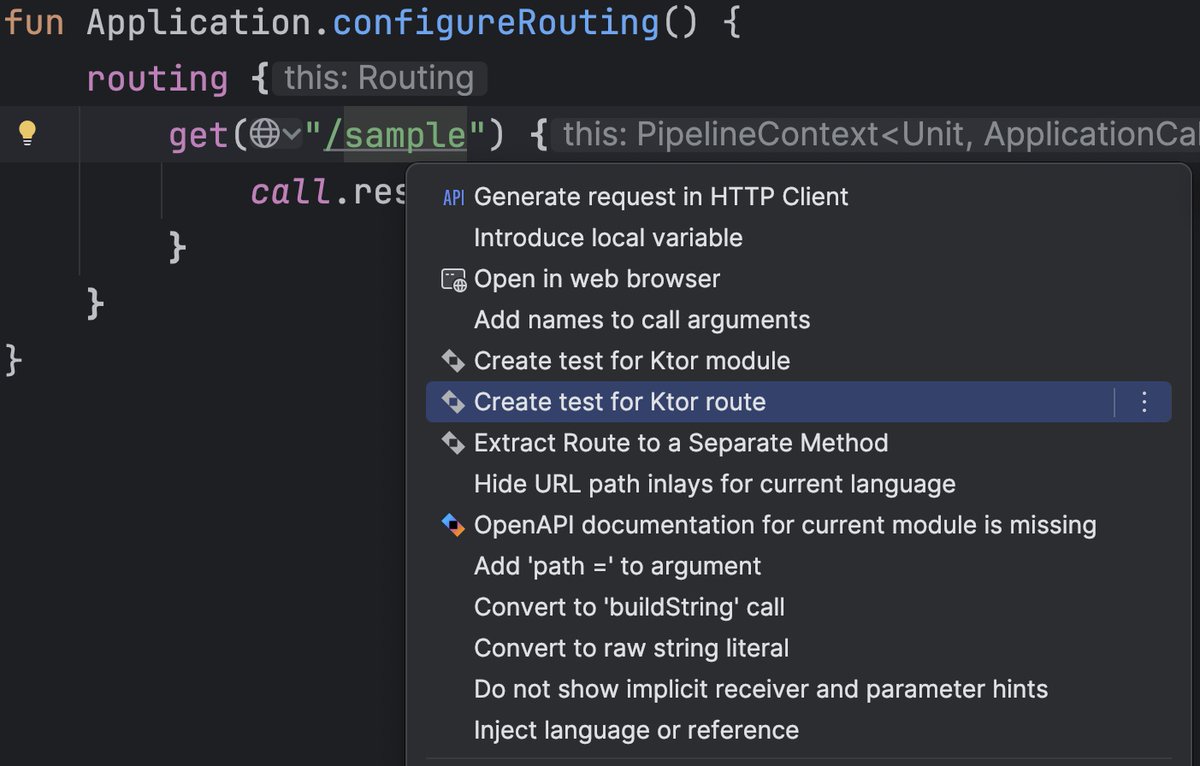Click the OpenAPI documentation plugin icon
Image resolution: width=1200 pixels, height=766 pixels.
[x=453, y=525]
